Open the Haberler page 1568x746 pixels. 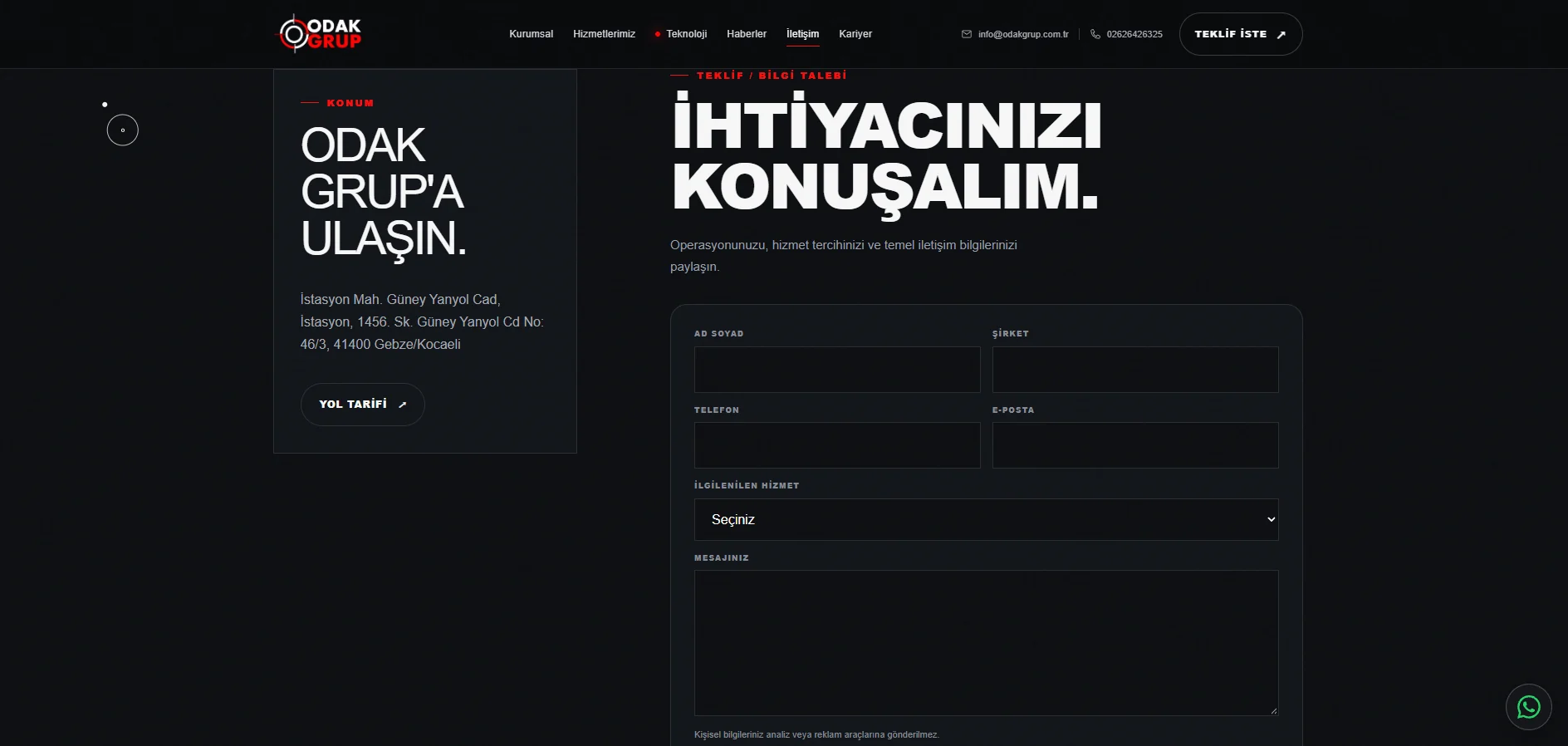pos(747,34)
